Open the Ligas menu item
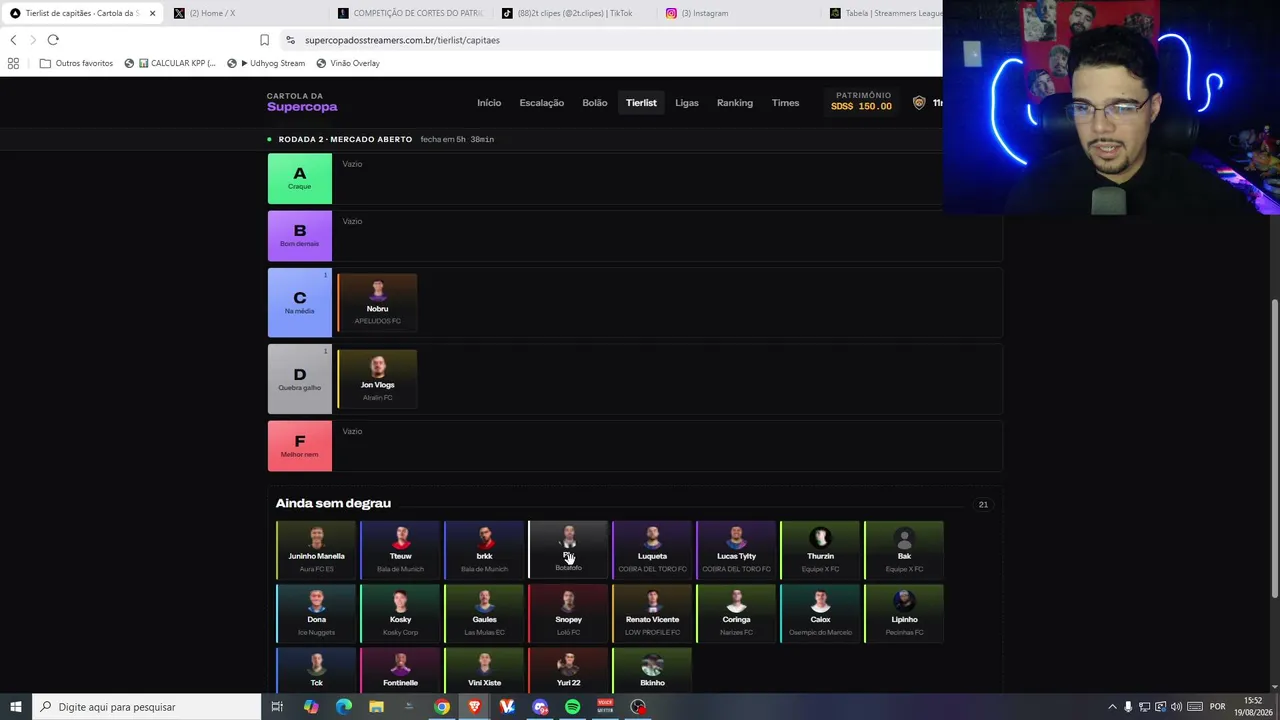 pyautogui.click(x=687, y=103)
